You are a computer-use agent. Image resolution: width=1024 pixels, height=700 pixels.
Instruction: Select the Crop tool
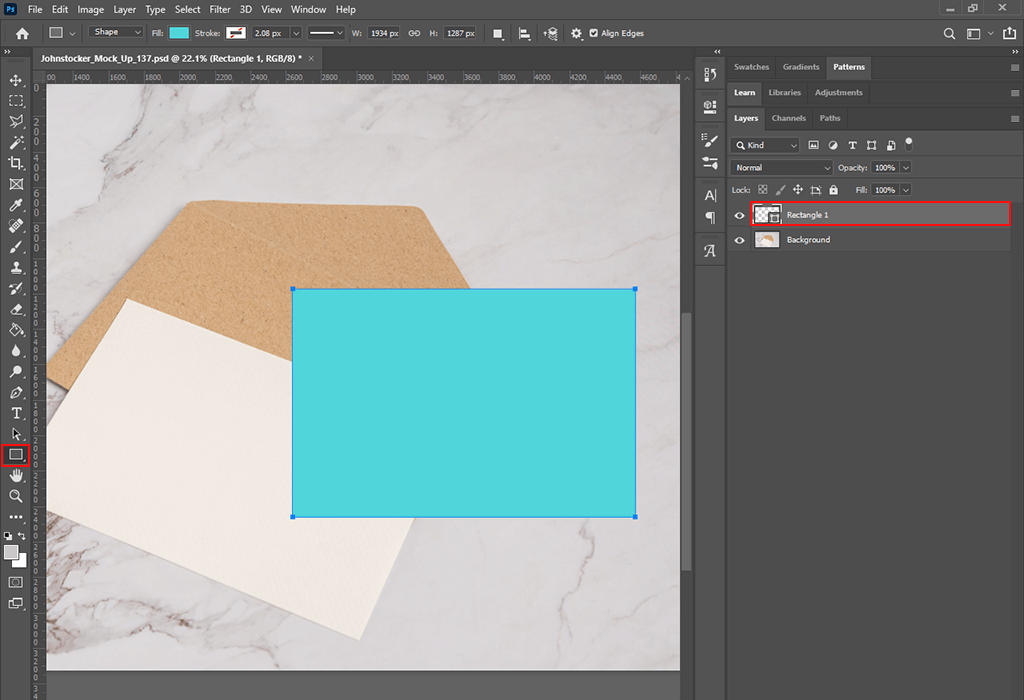point(16,163)
